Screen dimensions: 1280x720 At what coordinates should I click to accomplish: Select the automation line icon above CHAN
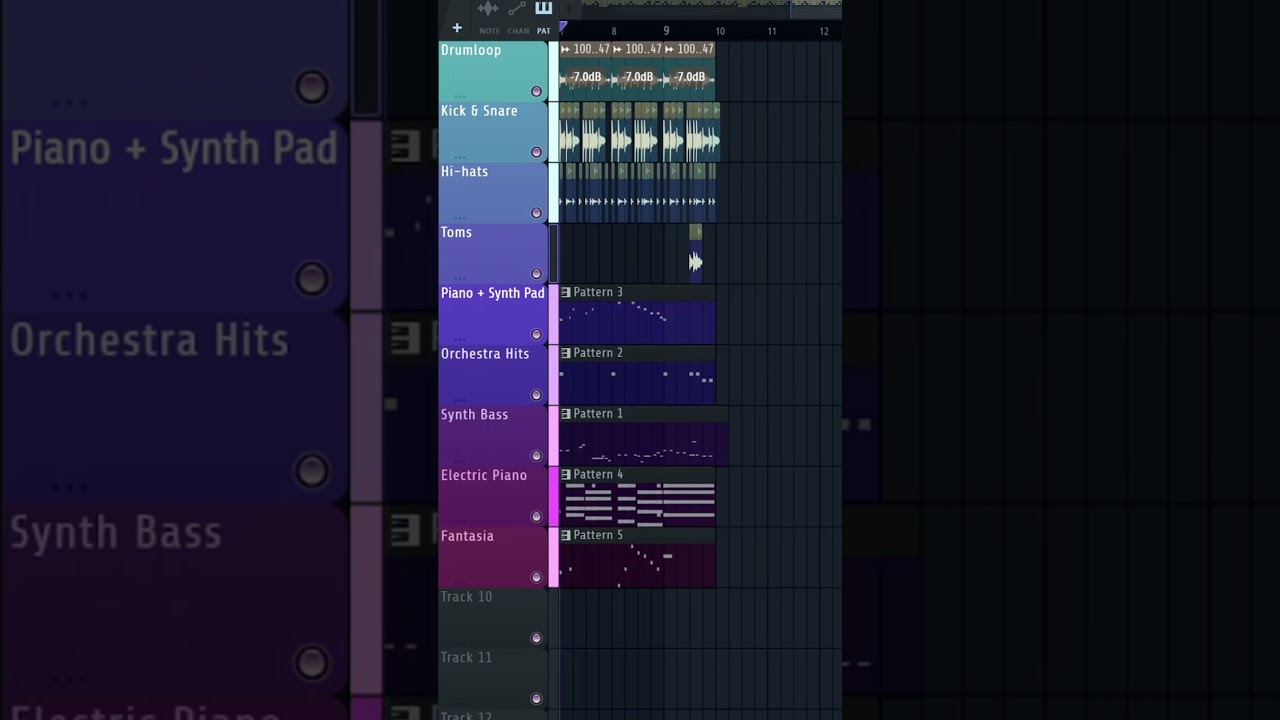(517, 9)
